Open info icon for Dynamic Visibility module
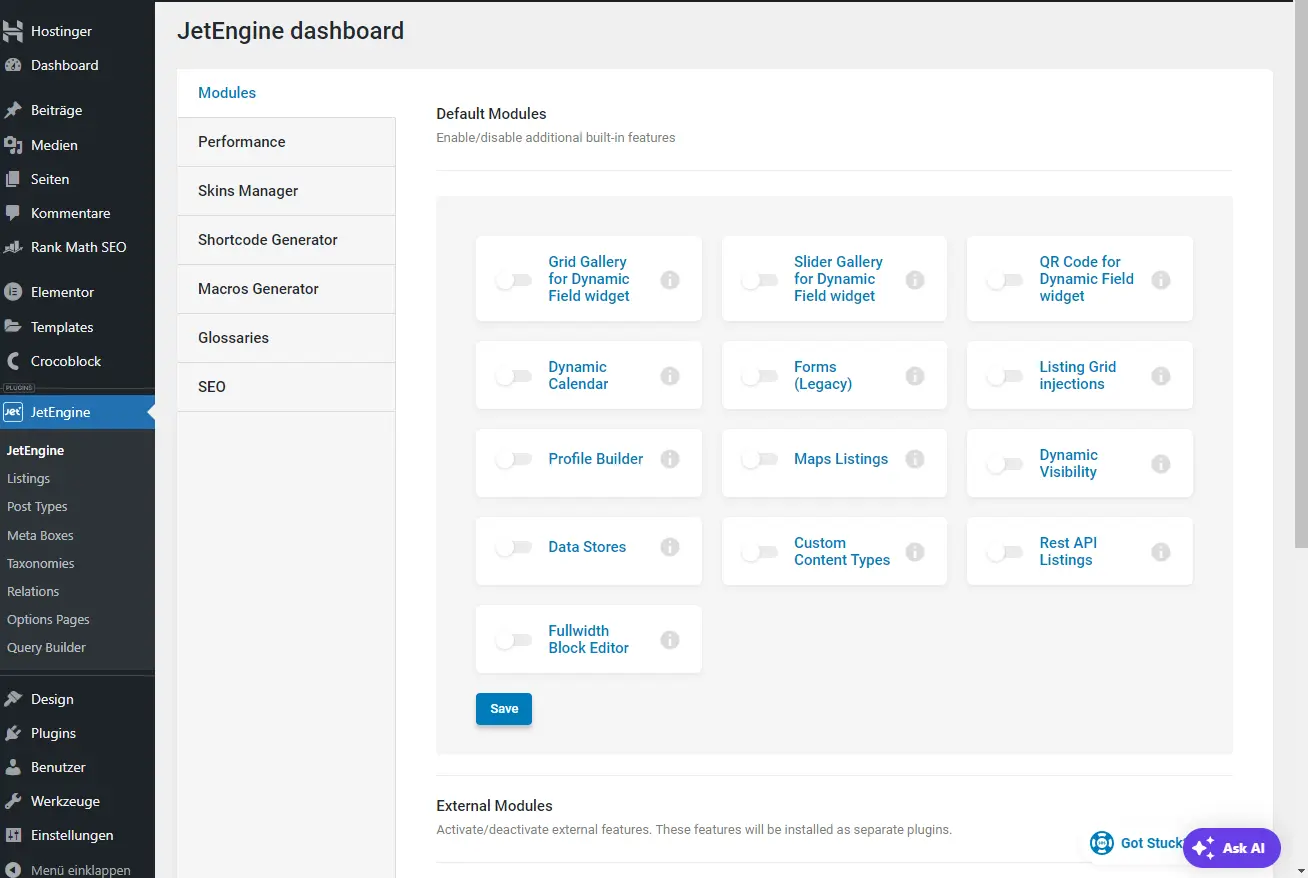Viewport: 1308px width, 878px height. [x=1161, y=464]
